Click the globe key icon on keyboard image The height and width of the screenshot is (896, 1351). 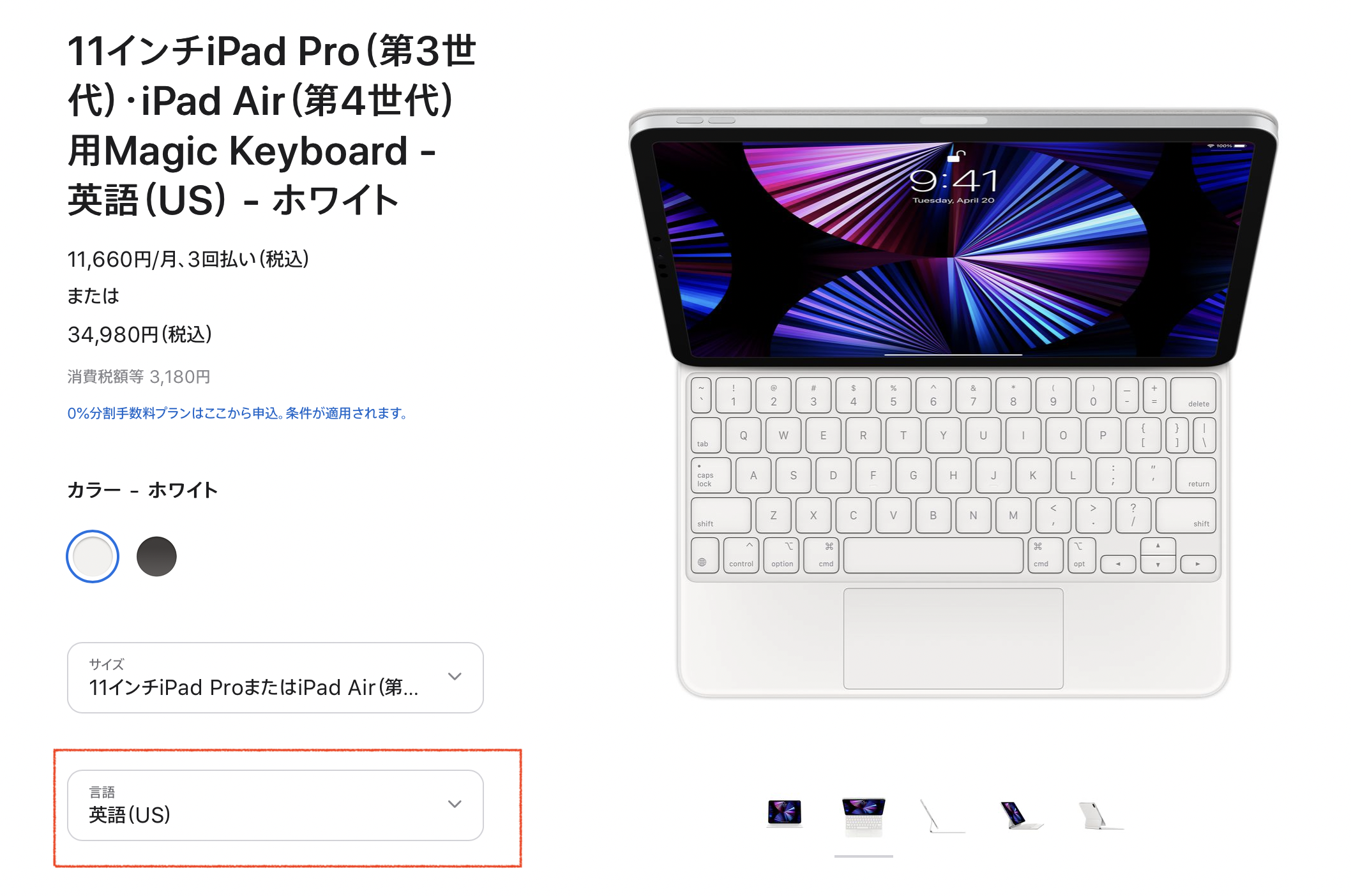[x=702, y=562]
